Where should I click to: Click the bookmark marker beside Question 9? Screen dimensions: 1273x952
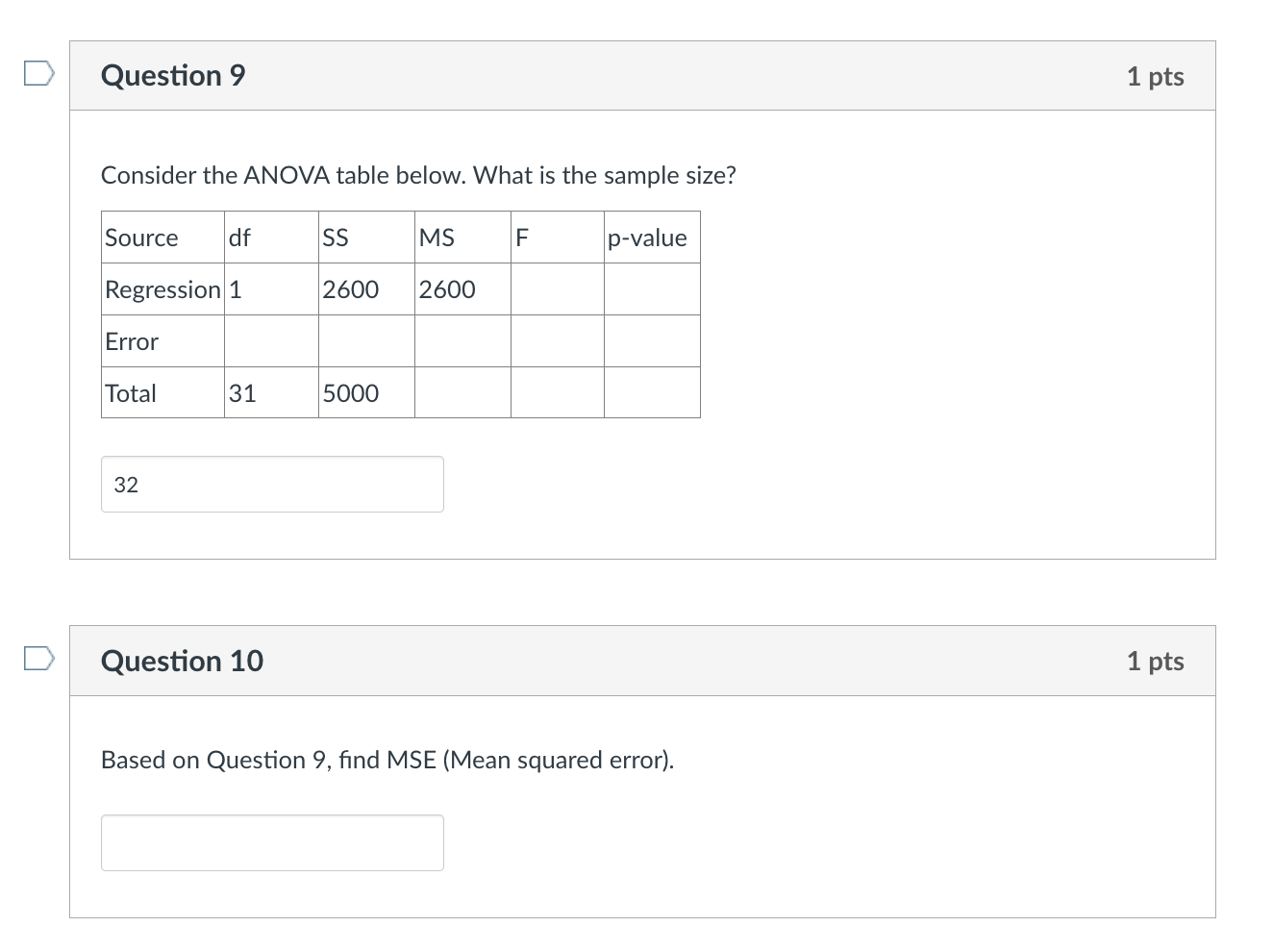37,72
